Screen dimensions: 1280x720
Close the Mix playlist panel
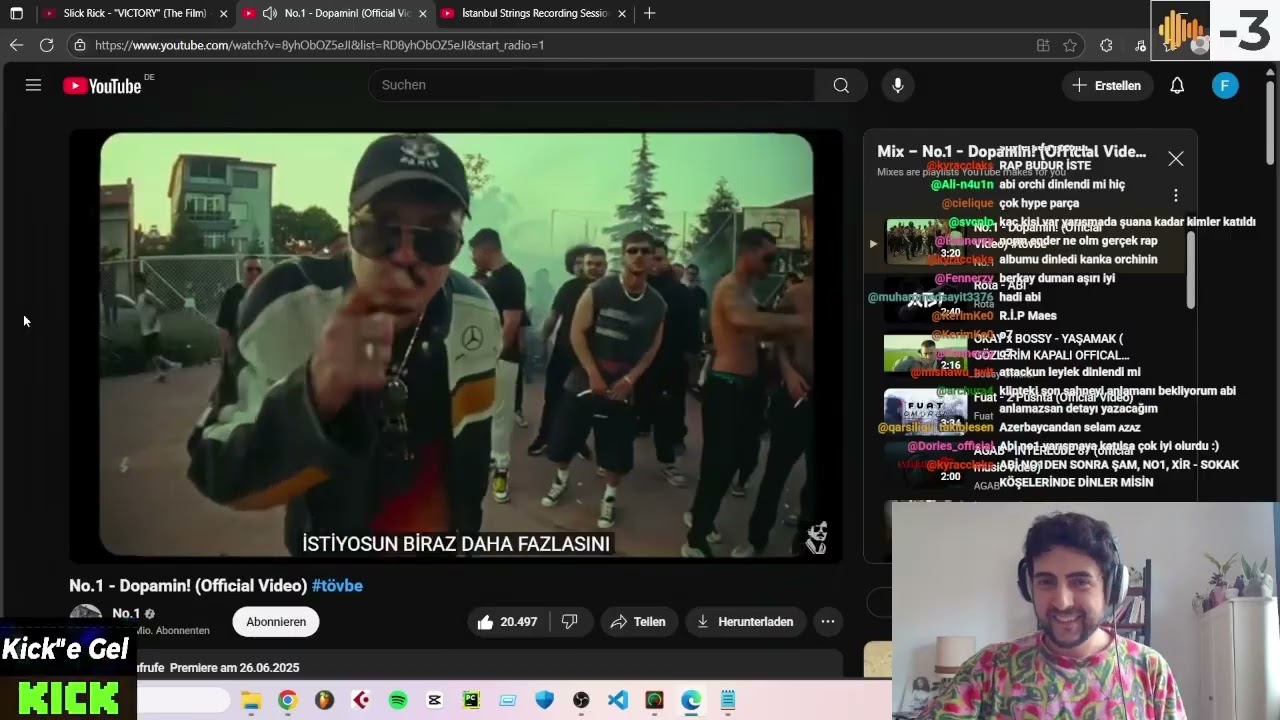point(1176,159)
